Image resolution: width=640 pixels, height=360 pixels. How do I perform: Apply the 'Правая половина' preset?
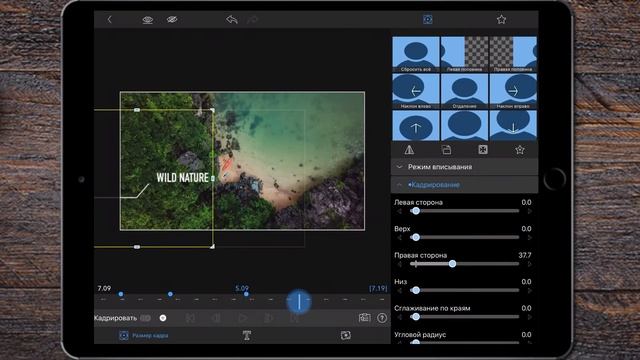click(x=513, y=54)
